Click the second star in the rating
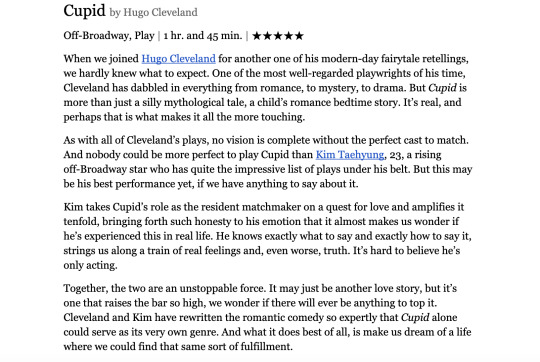 coord(268,36)
